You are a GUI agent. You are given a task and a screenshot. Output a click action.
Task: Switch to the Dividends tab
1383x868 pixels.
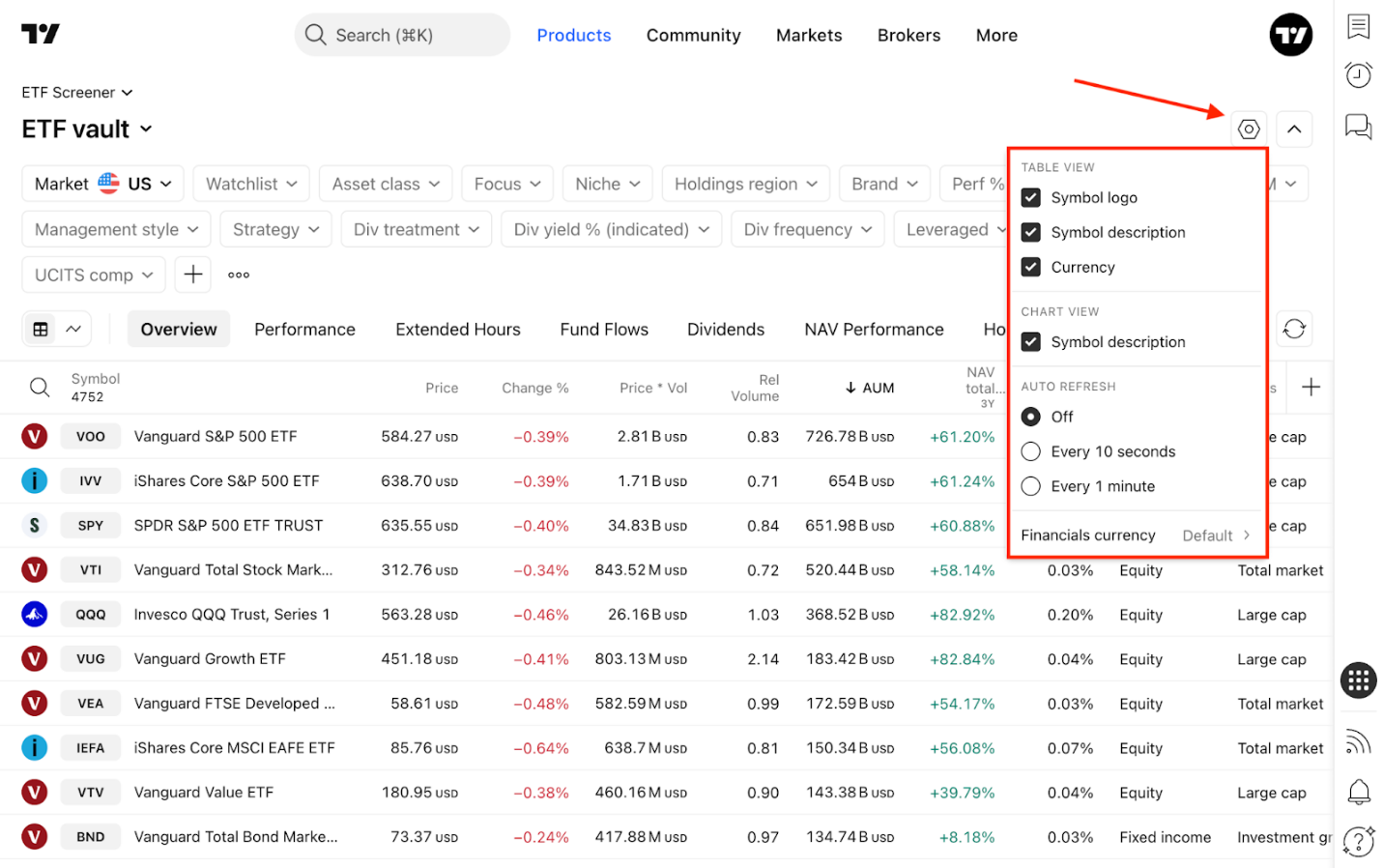726,330
